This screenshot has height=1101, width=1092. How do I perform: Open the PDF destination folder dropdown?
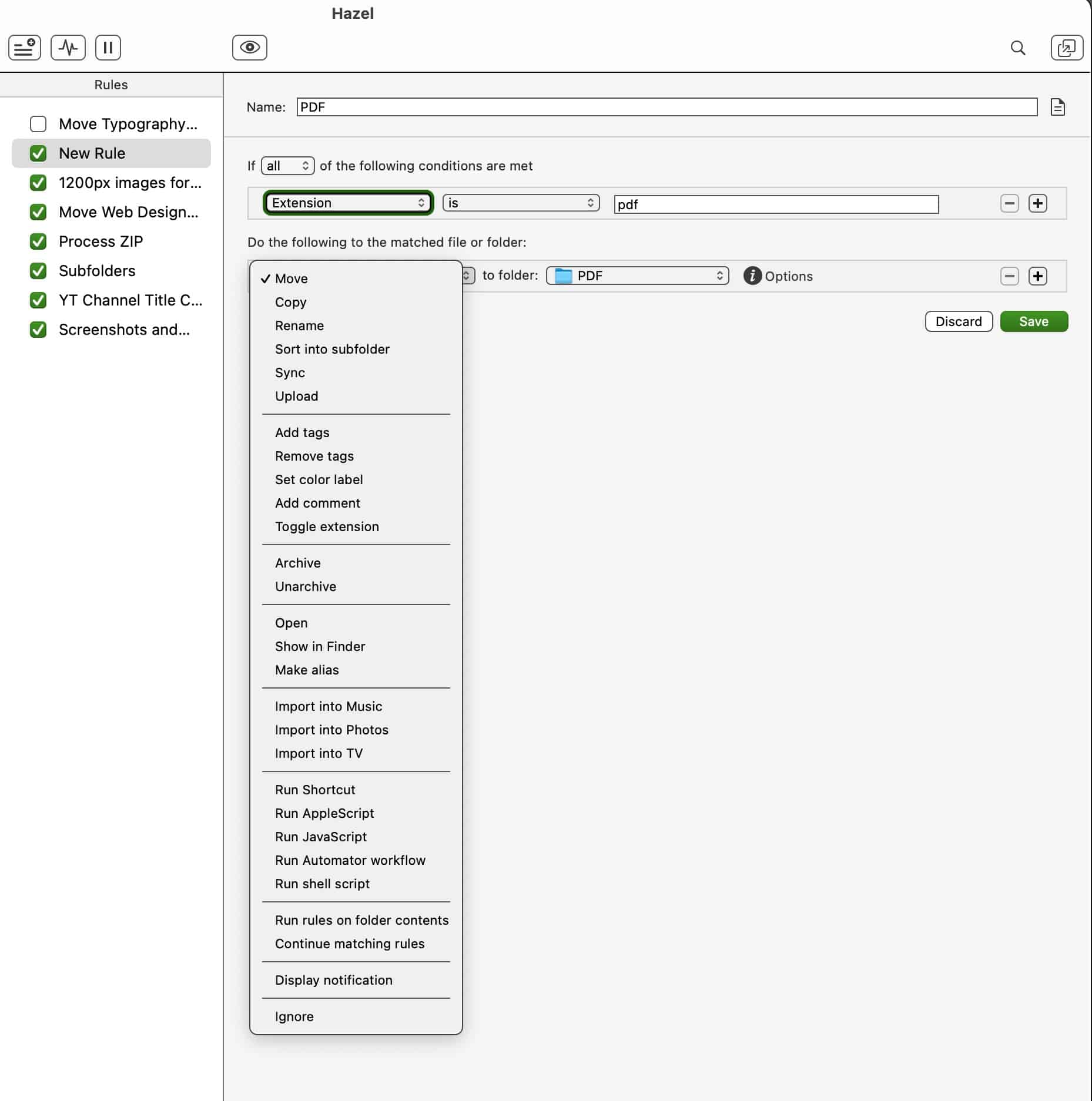[637, 276]
